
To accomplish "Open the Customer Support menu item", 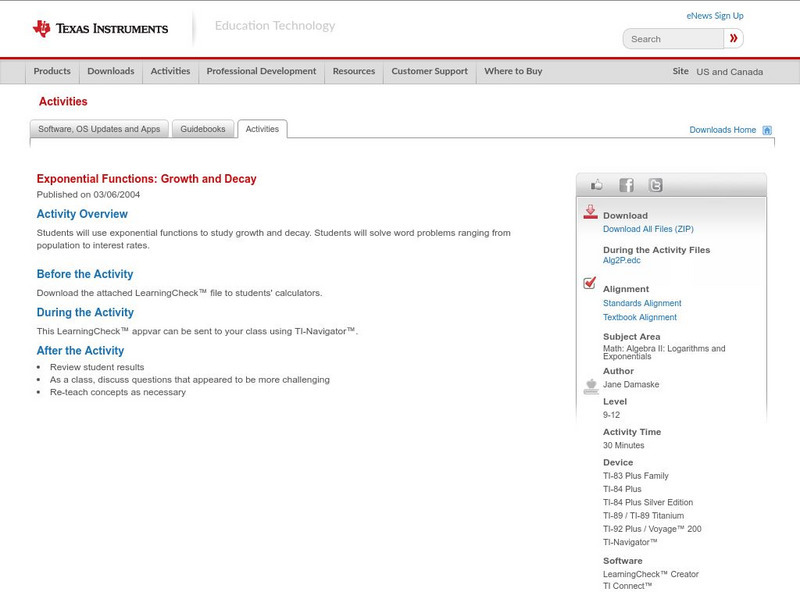I will 429,71.
